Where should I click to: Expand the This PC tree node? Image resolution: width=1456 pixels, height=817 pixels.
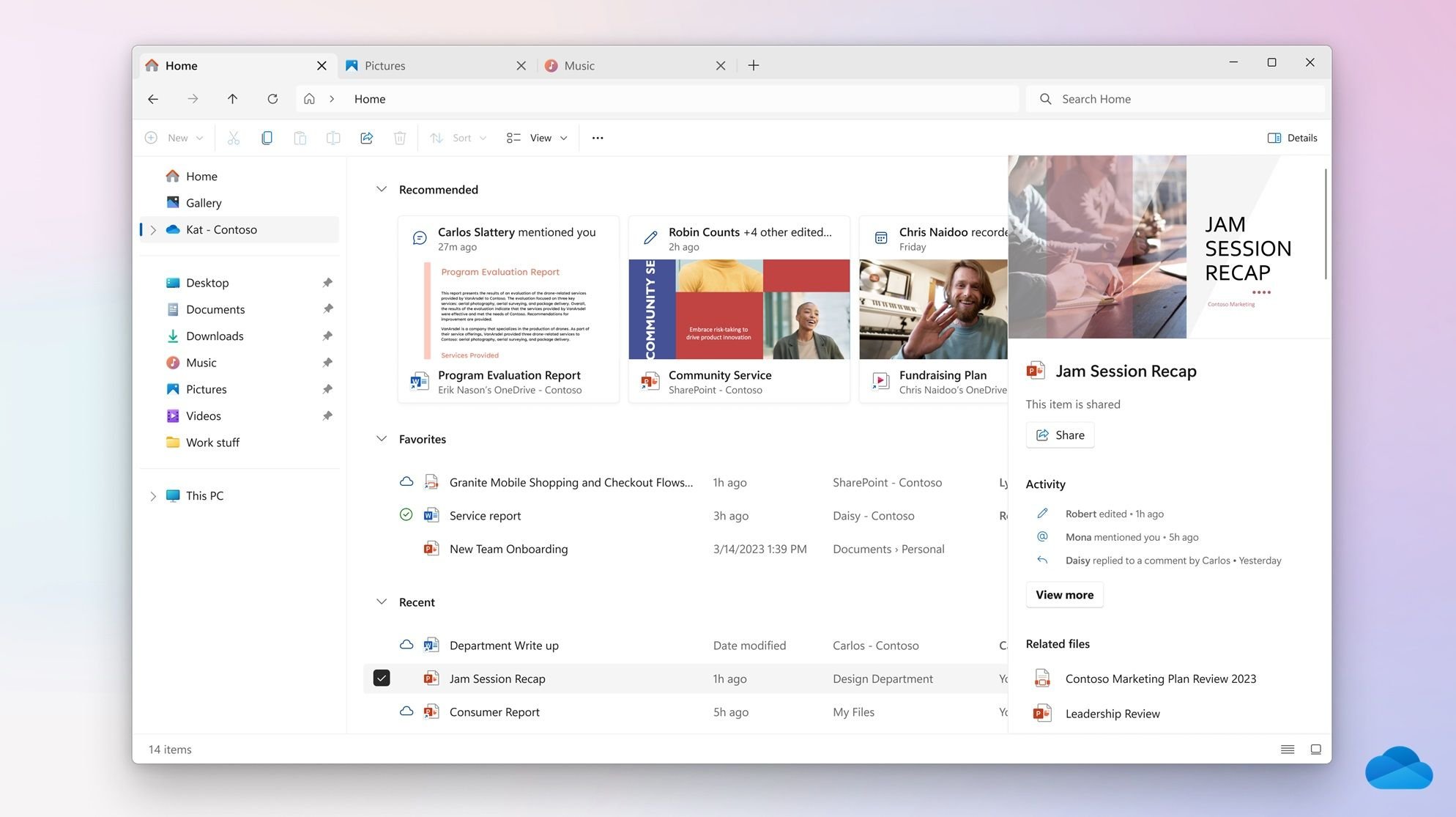pos(153,496)
